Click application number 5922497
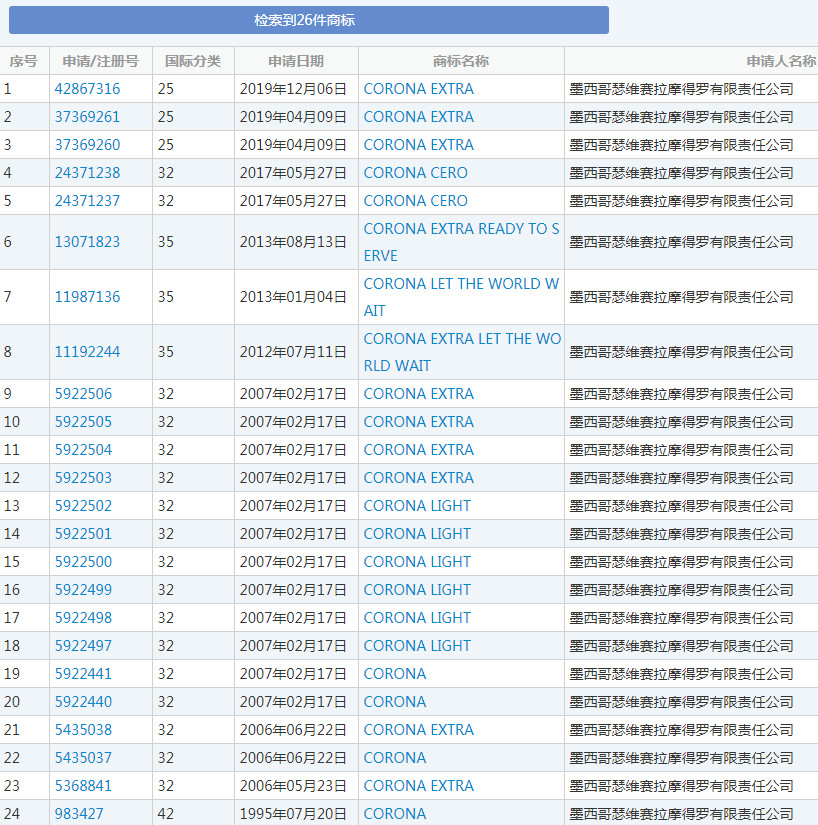The width and height of the screenshot is (818, 825). 83,646
